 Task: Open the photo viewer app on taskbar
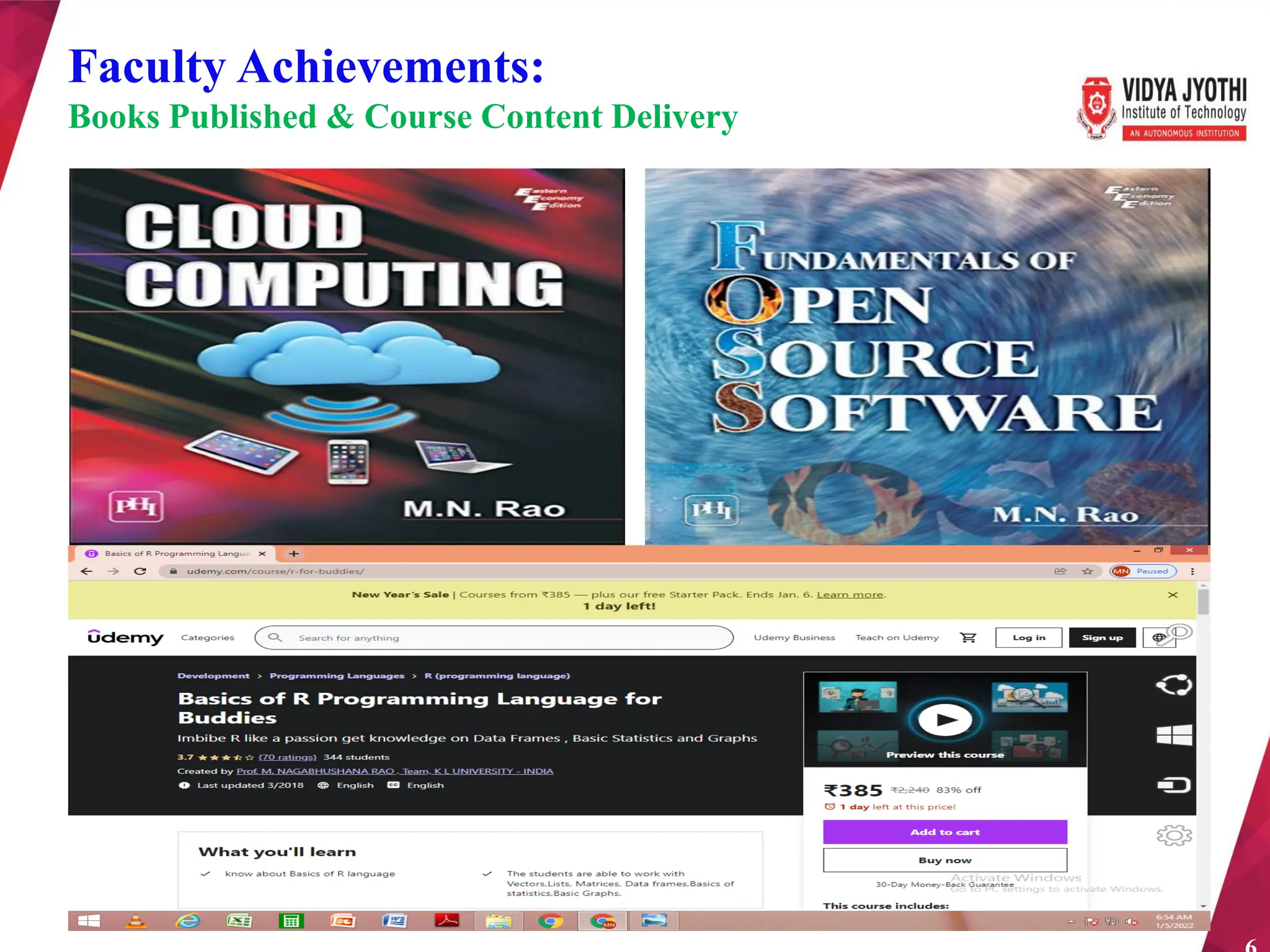point(654,921)
